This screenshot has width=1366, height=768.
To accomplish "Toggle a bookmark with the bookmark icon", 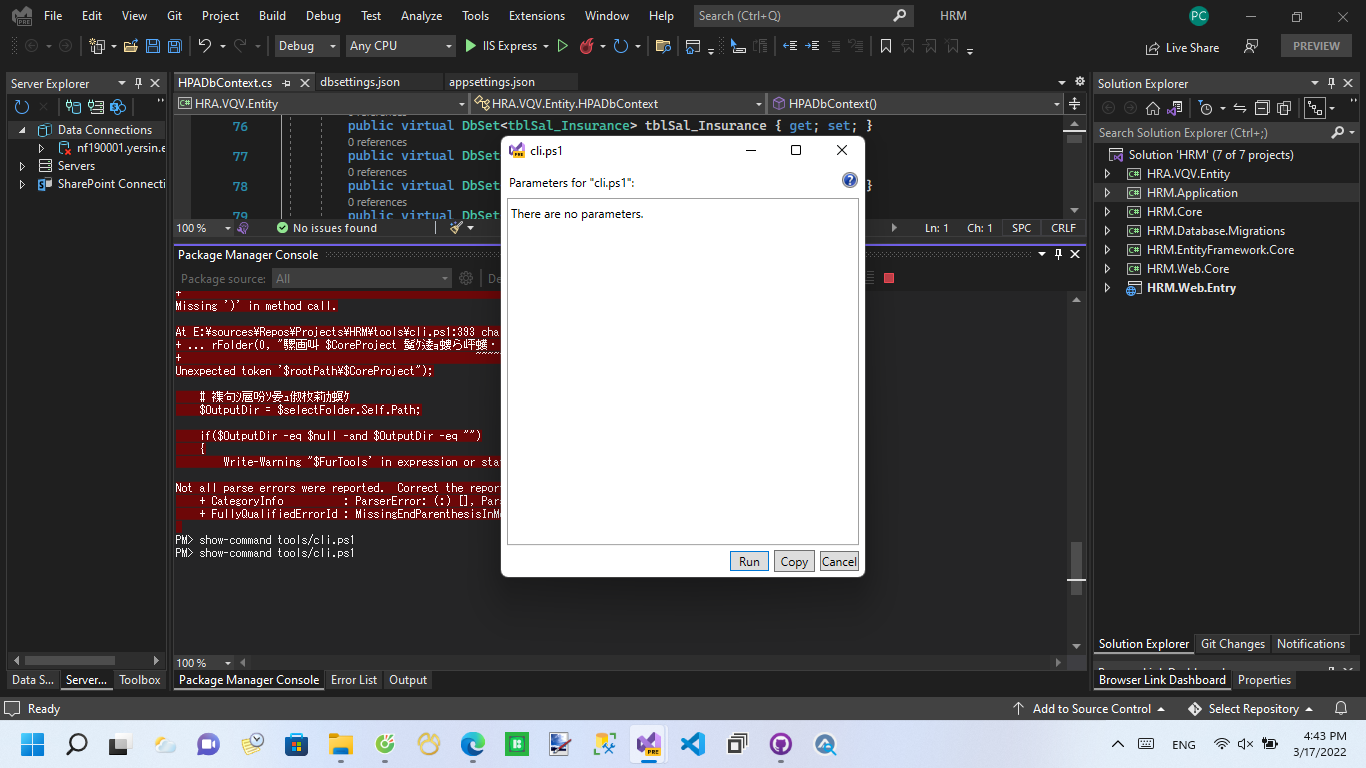I will (x=886, y=46).
